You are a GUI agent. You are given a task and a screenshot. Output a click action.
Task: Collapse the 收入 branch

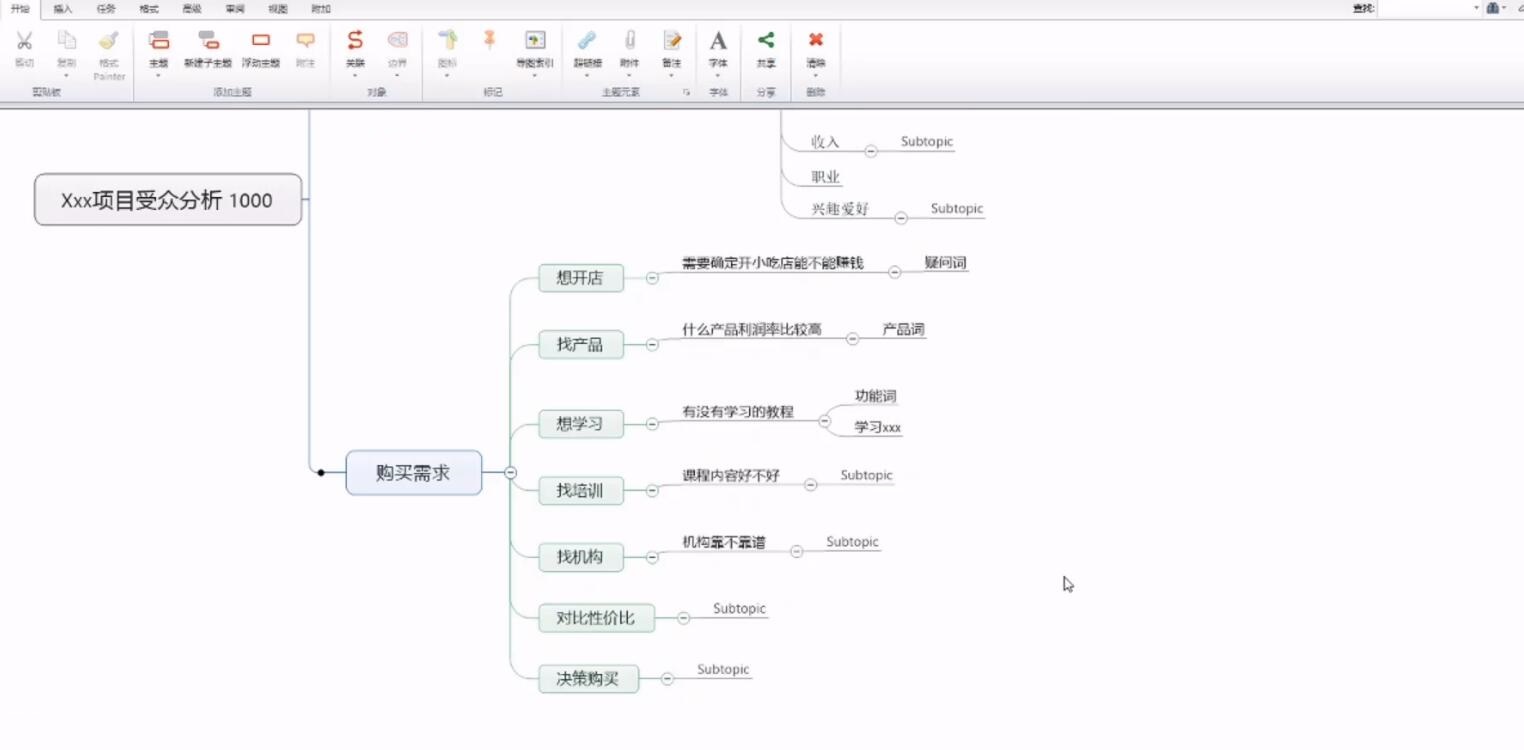coord(871,151)
